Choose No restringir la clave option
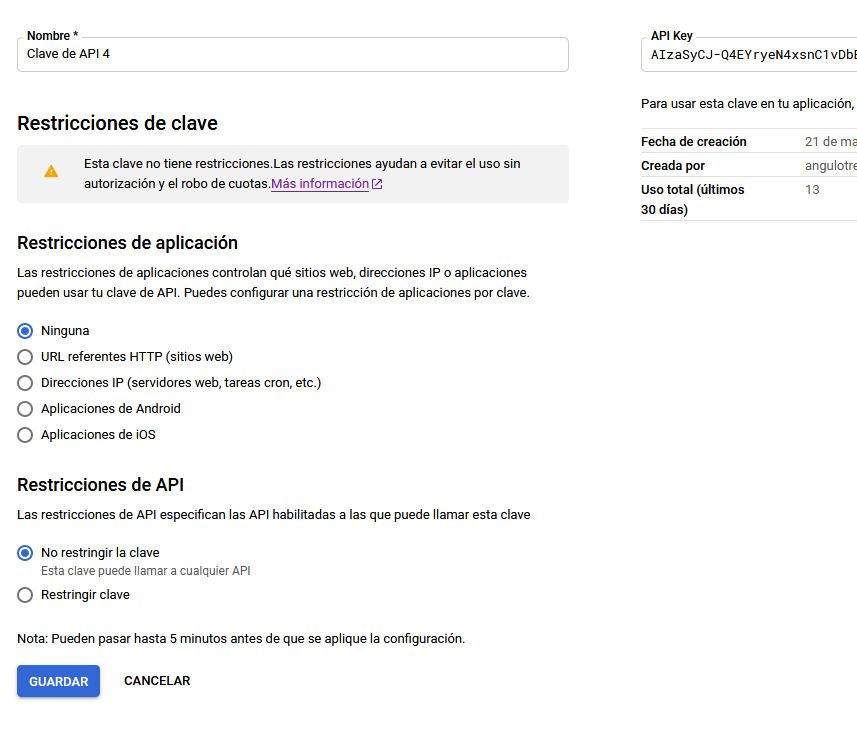The height and width of the screenshot is (742, 857). [25, 553]
